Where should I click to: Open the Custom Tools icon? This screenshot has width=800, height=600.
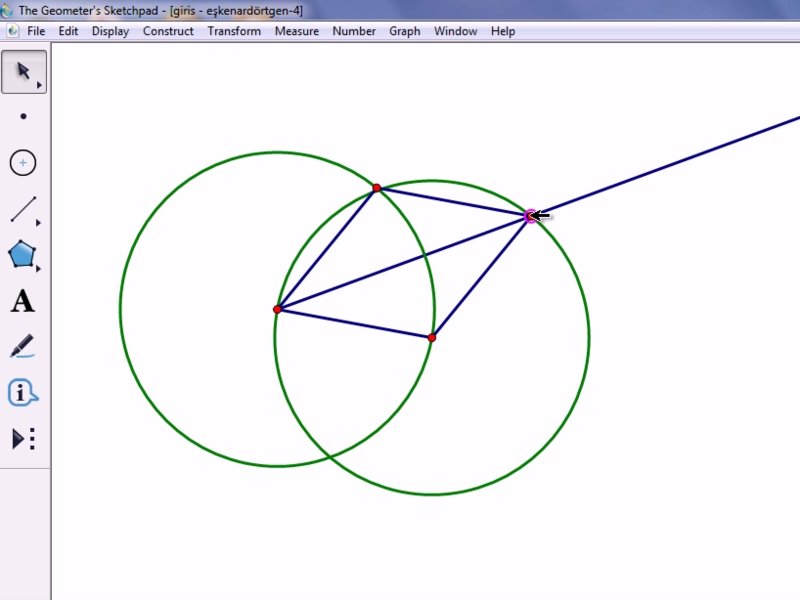pos(23,439)
